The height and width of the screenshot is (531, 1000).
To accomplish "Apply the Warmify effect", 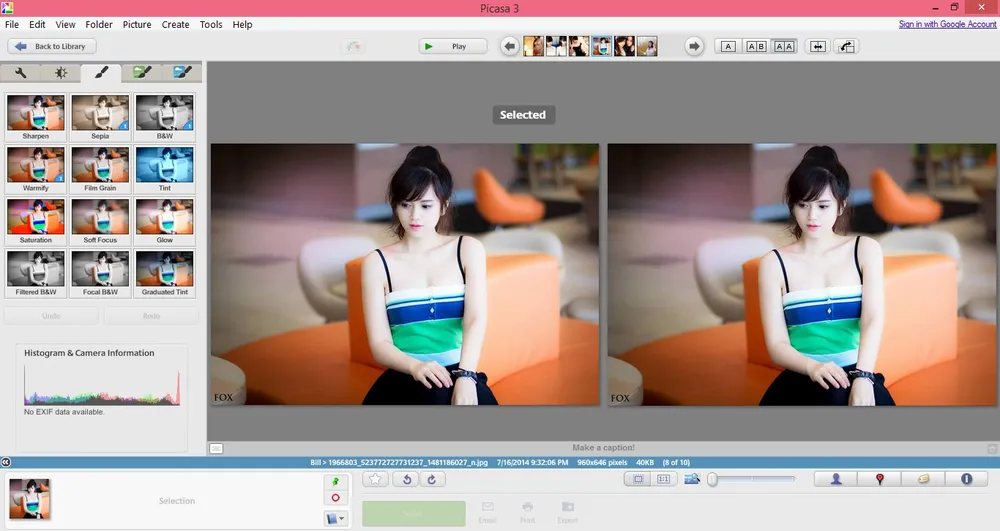I will 36,169.
